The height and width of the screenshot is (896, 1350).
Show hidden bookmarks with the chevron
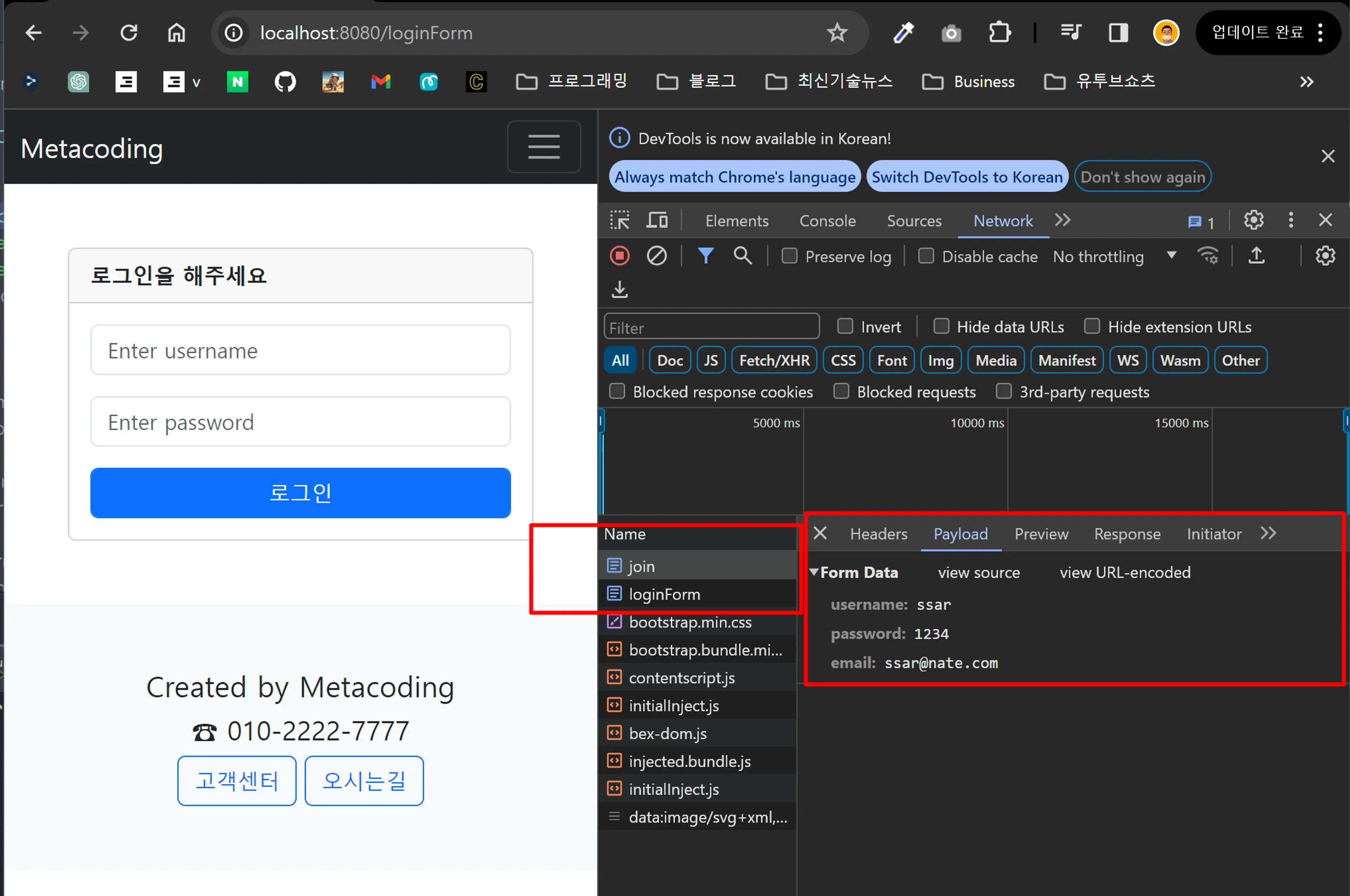pos(1306,82)
